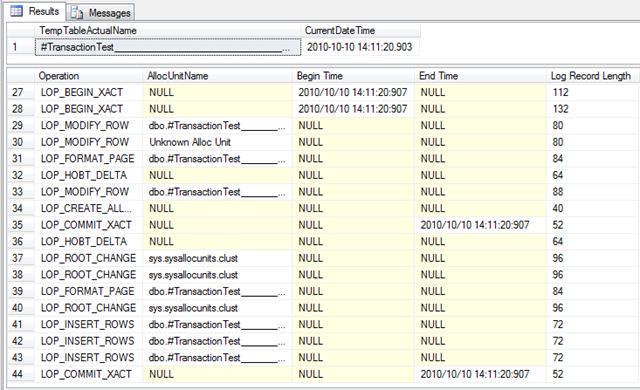This screenshot has height=390, width=640.
Task: Click LOP_INSERT_ROWS in row 42
Action: click(x=89, y=341)
